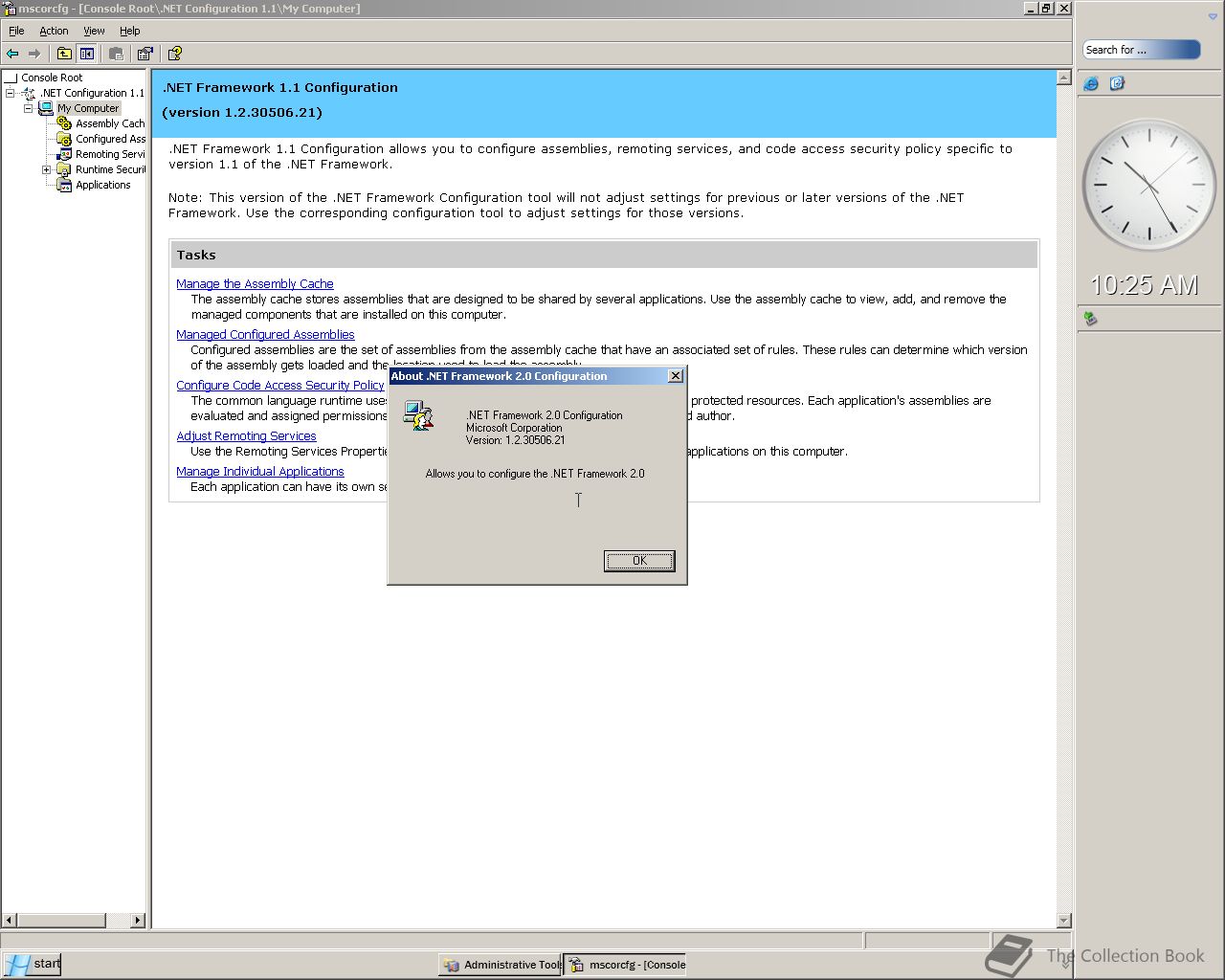Image resolution: width=1225 pixels, height=980 pixels.
Task: Click the Configured Assemblies folder icon
Action: tap(64, 139)
